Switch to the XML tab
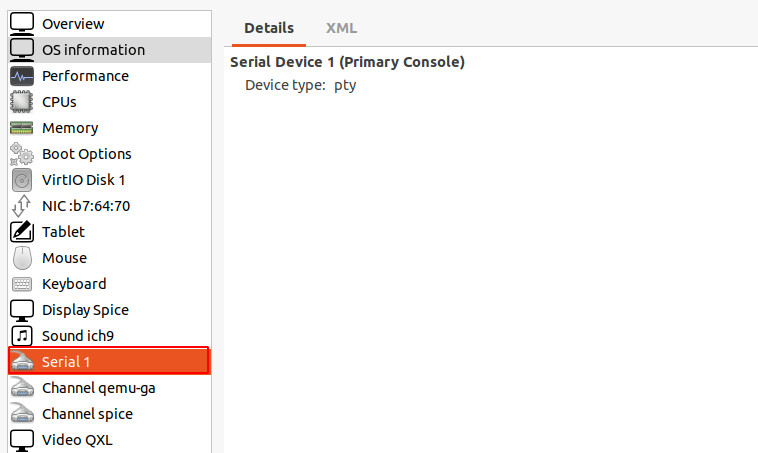This screenshot has height=453, width=758. pos(341,28)
